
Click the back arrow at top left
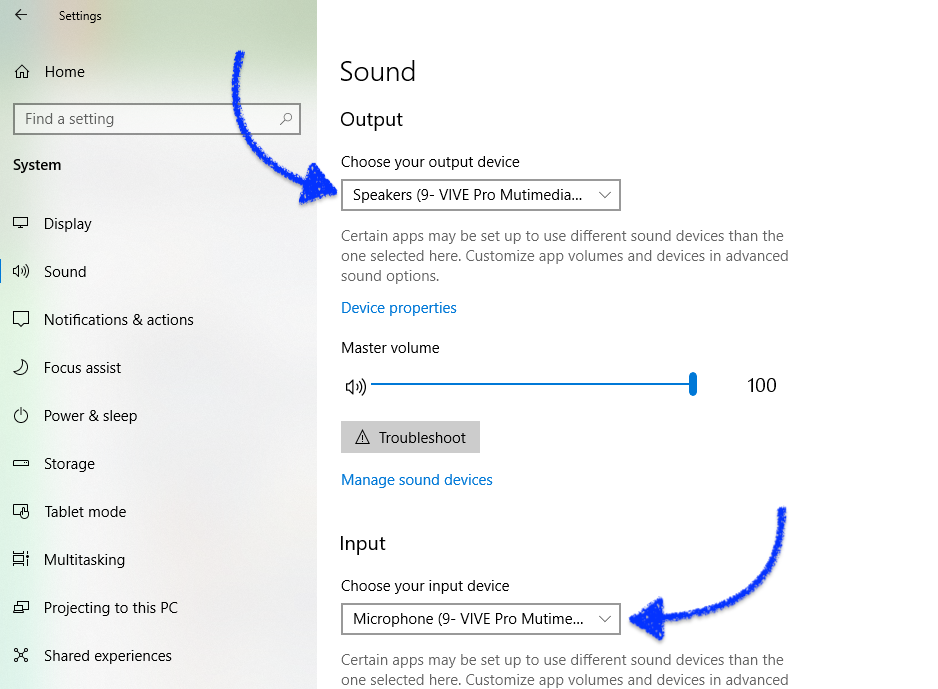tap(21, 15)
